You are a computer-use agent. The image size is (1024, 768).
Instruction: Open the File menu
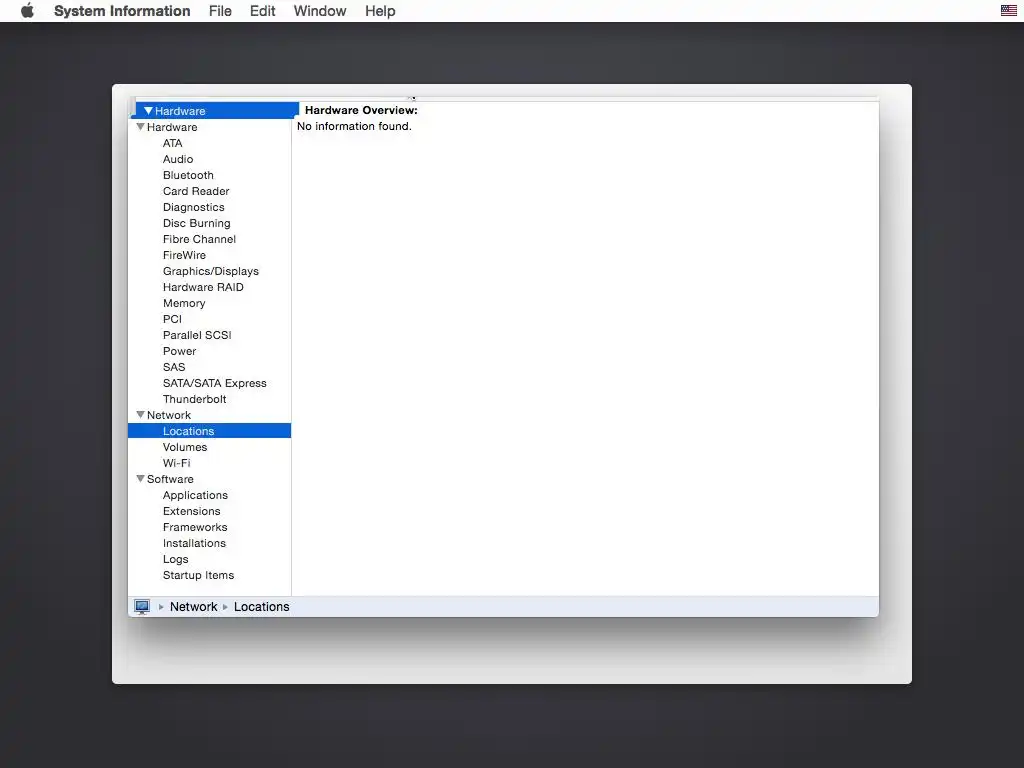point(220,11)
